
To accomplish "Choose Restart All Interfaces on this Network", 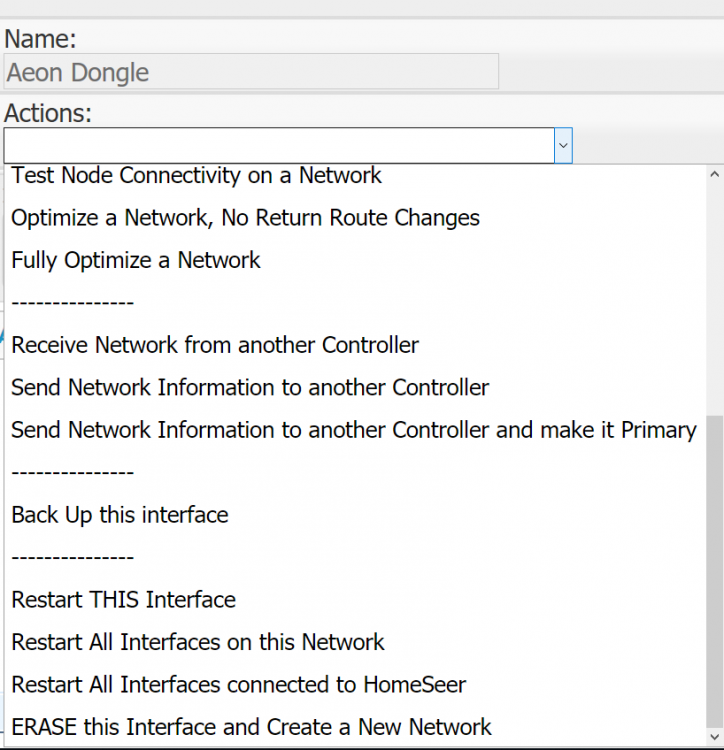I will (x=198, y=642).
